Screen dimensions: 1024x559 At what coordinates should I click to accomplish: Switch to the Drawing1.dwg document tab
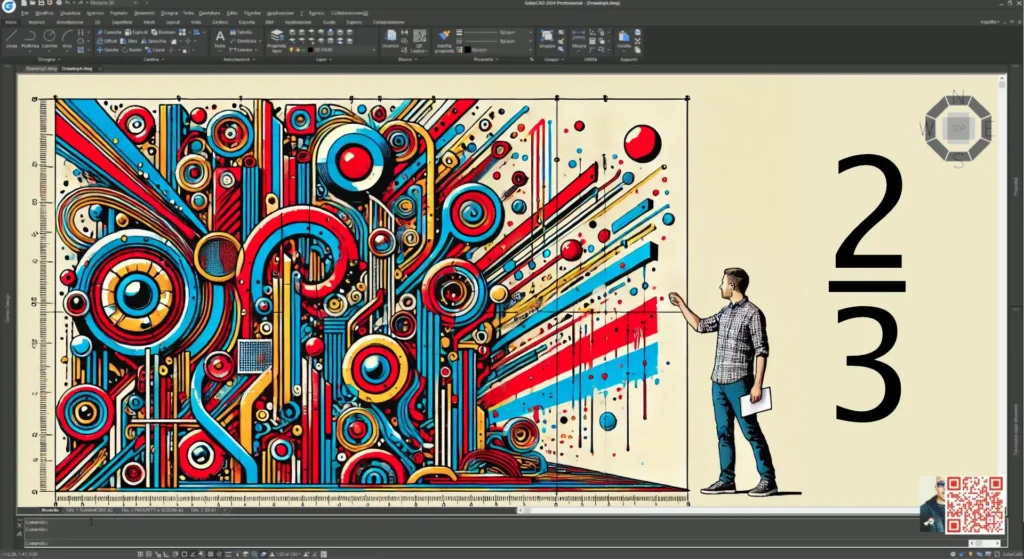click(x=39, y=68)
